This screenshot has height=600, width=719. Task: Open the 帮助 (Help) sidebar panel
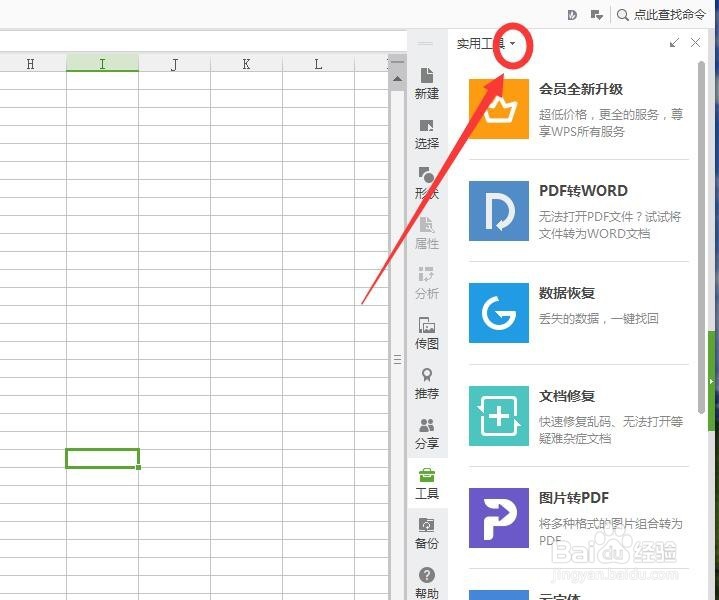pos(427,583)
